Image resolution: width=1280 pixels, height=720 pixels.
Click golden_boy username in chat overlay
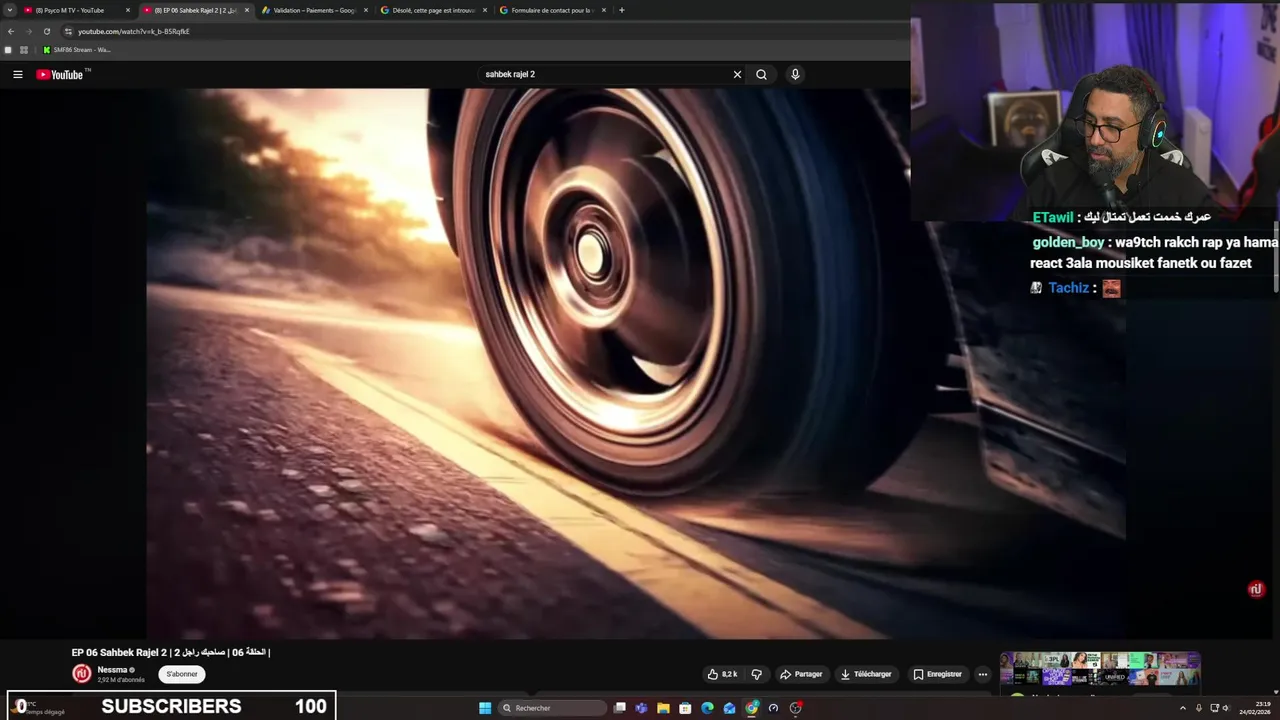(x=1068, y=243)
